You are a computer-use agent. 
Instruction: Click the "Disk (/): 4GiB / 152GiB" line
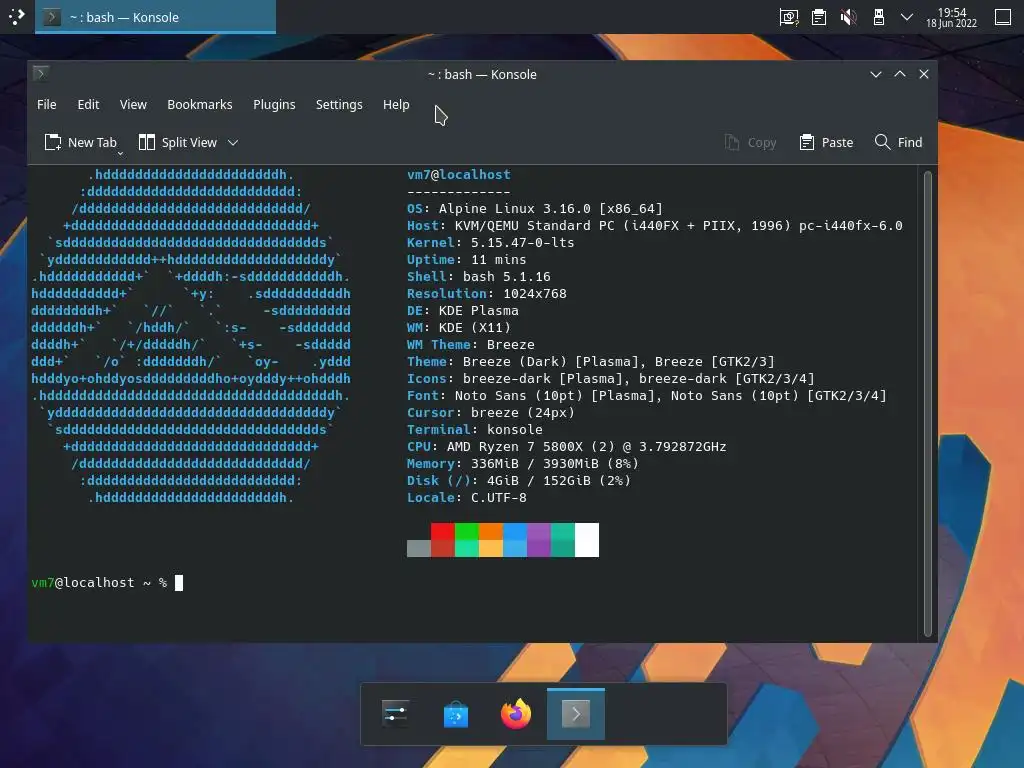point(519,480)
